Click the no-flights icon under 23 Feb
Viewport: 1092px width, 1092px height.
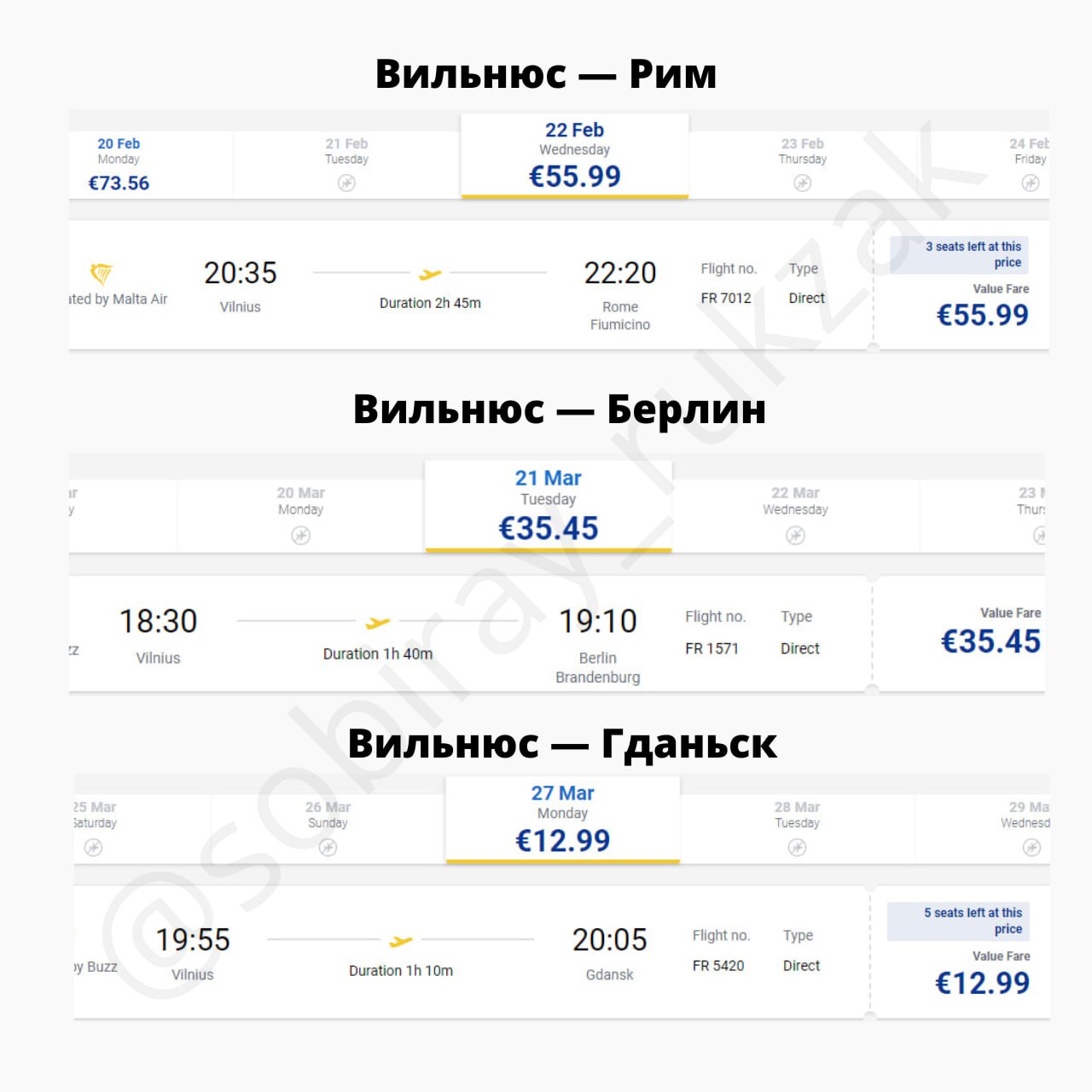[802, 183]
